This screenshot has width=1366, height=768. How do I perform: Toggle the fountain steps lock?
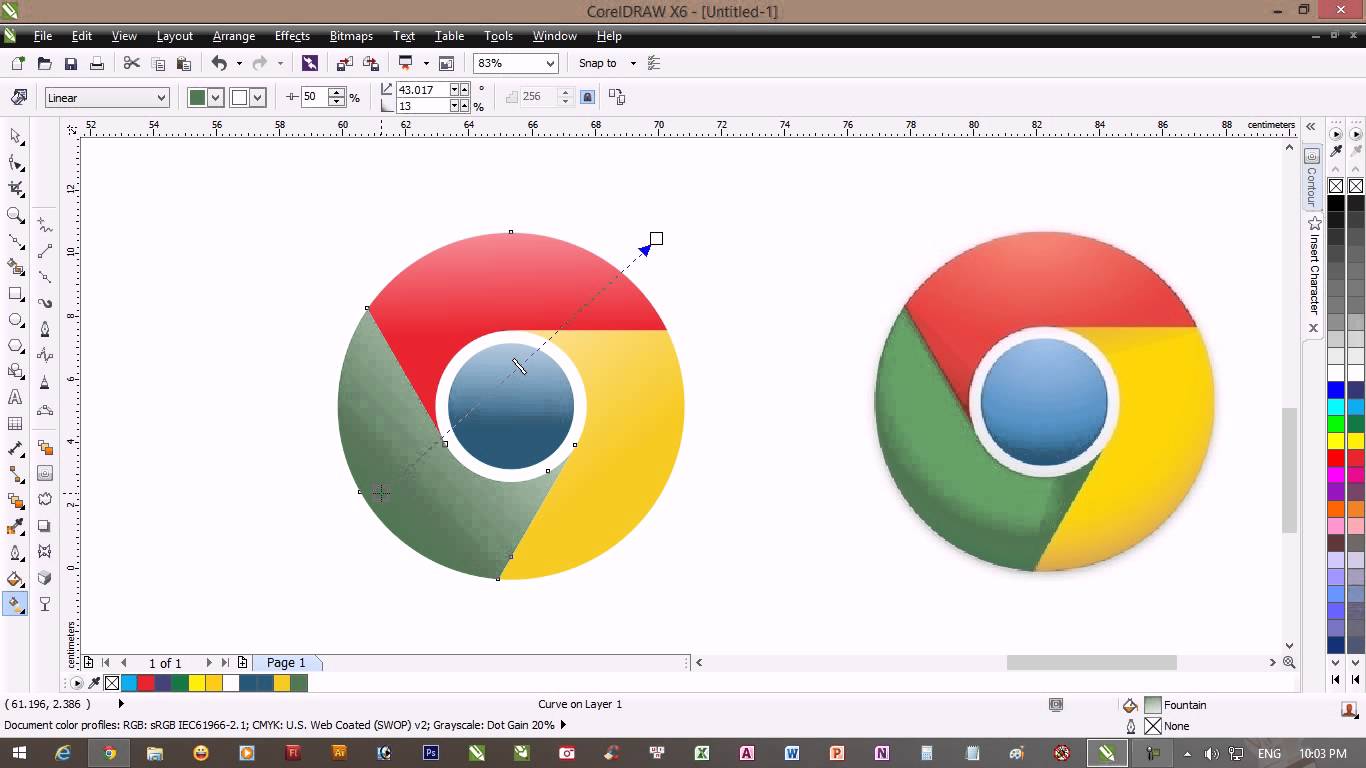click(587, 97)
